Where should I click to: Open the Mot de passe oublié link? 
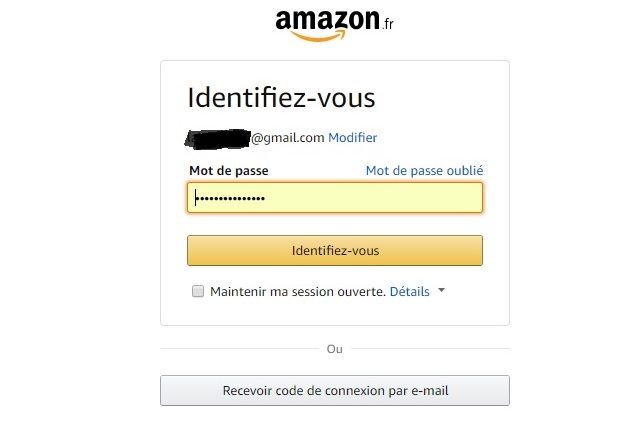424,171
